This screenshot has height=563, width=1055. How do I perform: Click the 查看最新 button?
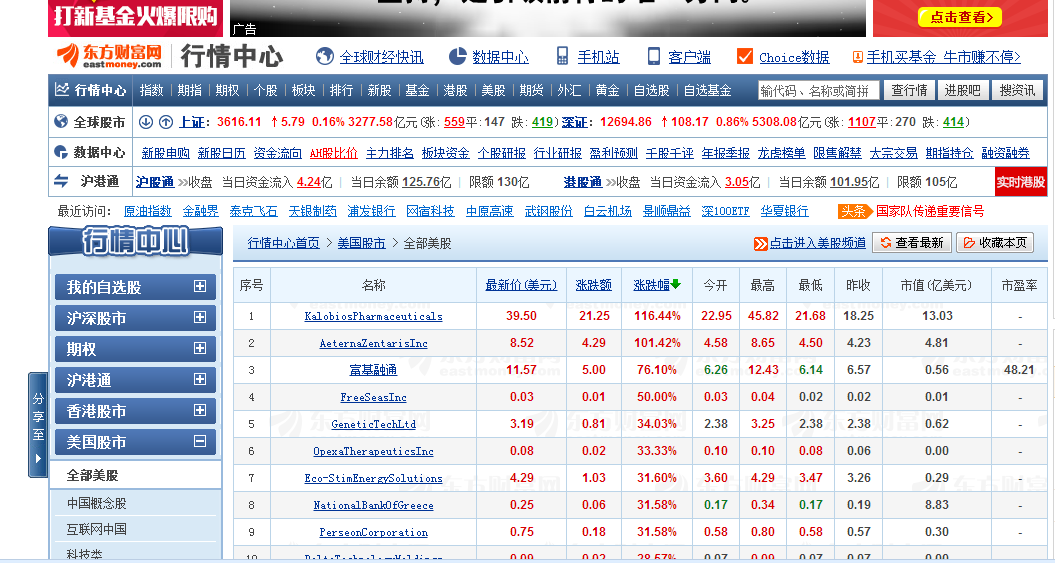pos(912,243)
